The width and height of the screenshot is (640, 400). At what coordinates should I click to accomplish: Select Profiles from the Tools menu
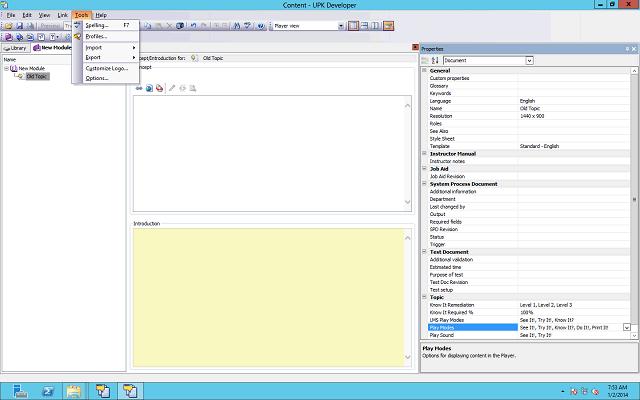pos(96,36)
